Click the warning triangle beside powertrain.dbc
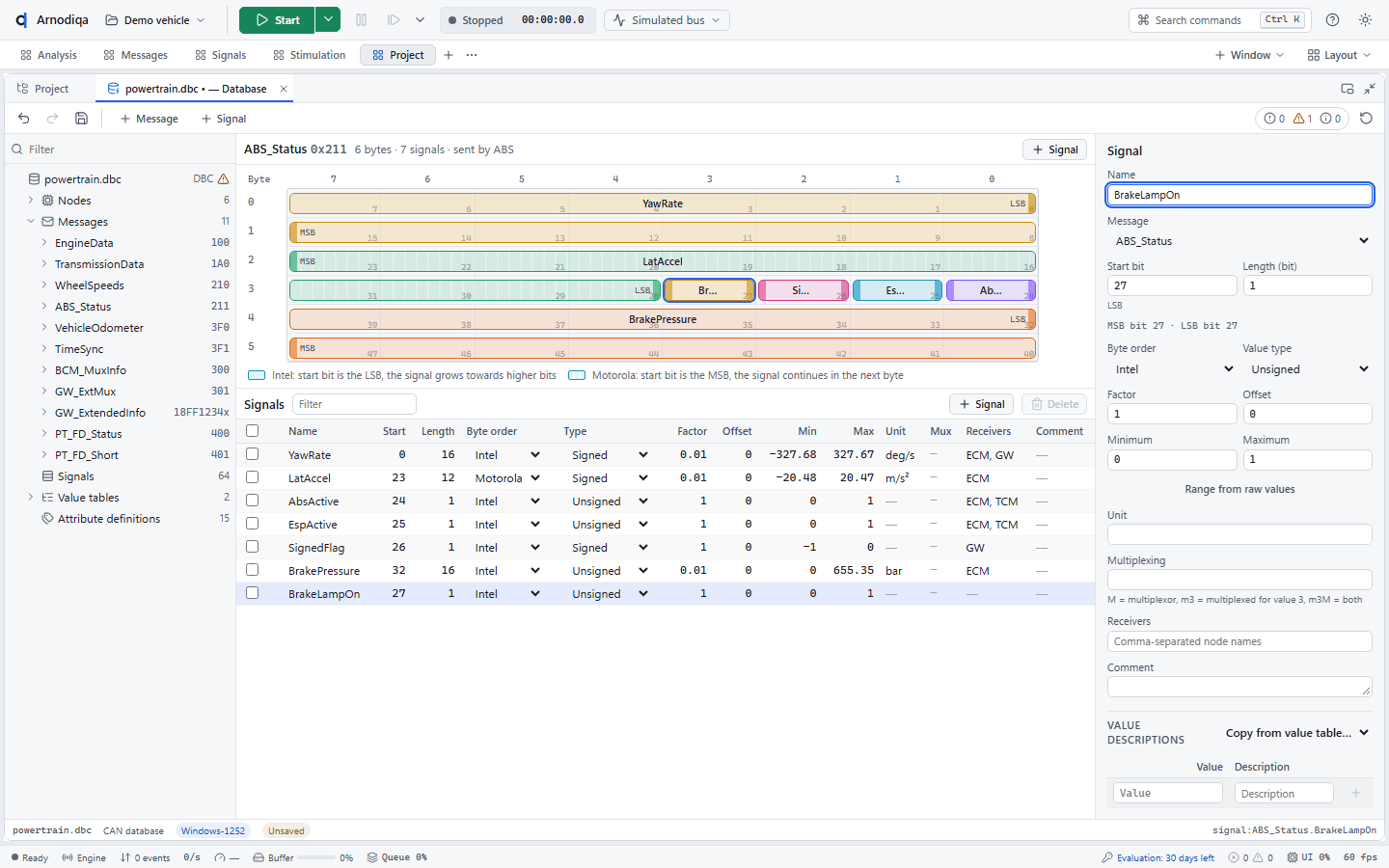This screenshot has width=1389, height=868. [224, 179]
